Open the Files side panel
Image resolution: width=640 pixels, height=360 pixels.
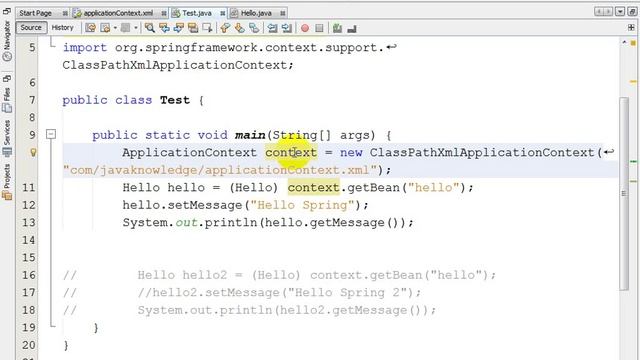pyautogui.click(x=7, y=100)
